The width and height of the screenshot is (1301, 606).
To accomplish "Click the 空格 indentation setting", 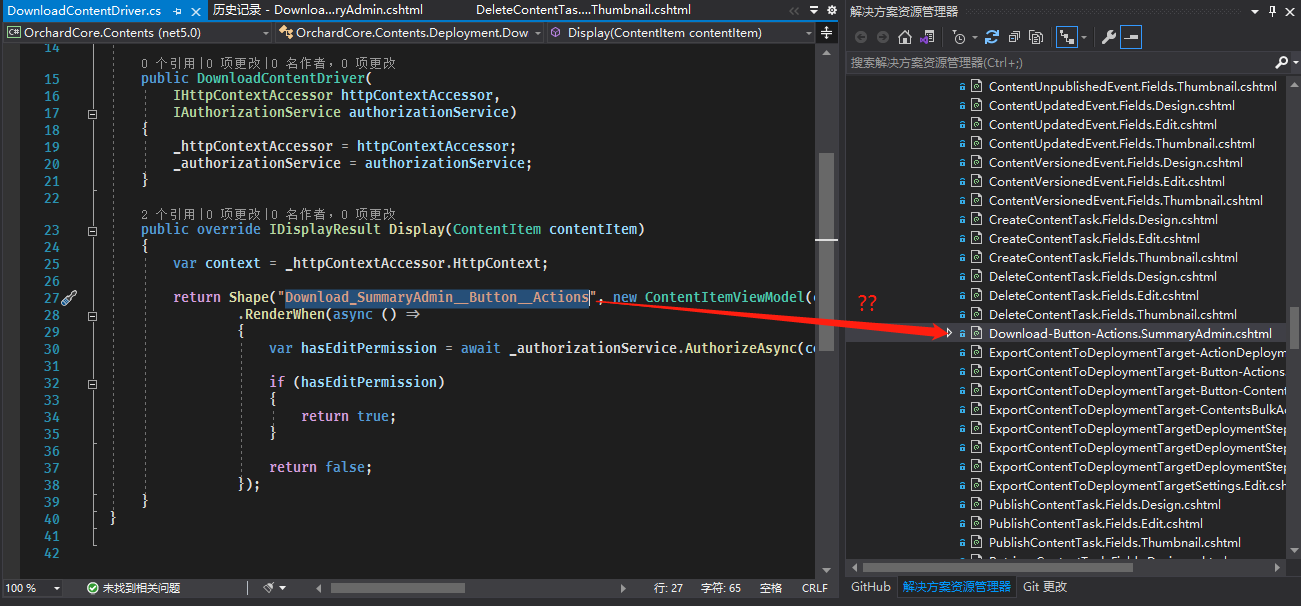I will click(x=771, y=588).
